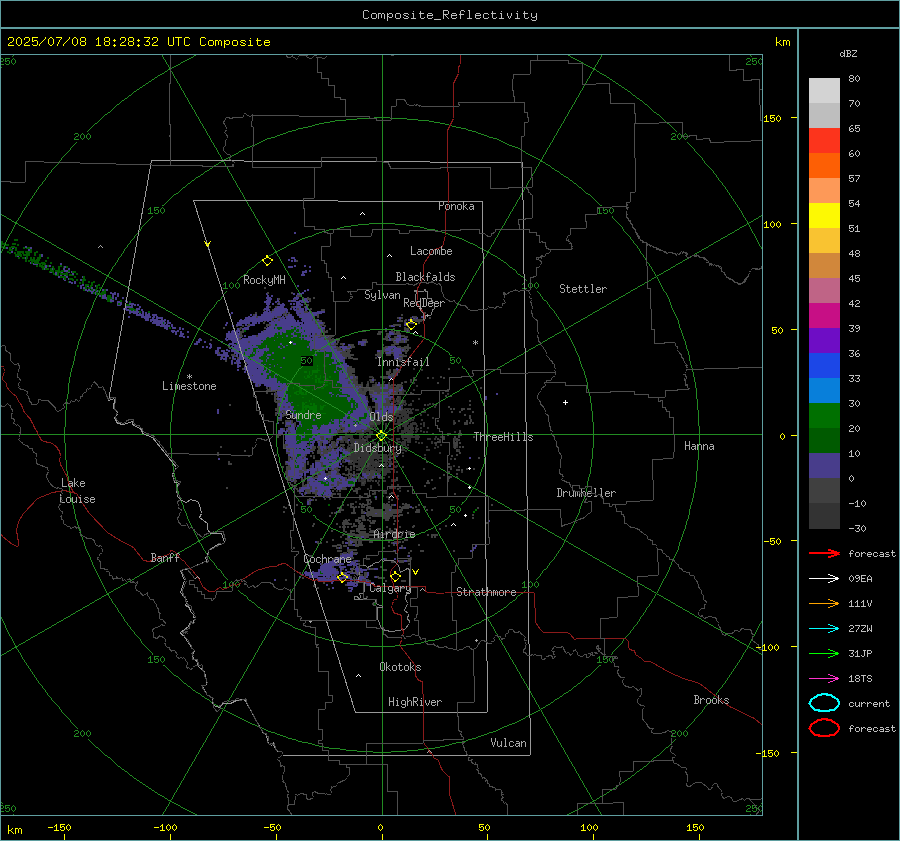
Task: Click the yellow diamond marker above Calgary
Action: point(395,576)
